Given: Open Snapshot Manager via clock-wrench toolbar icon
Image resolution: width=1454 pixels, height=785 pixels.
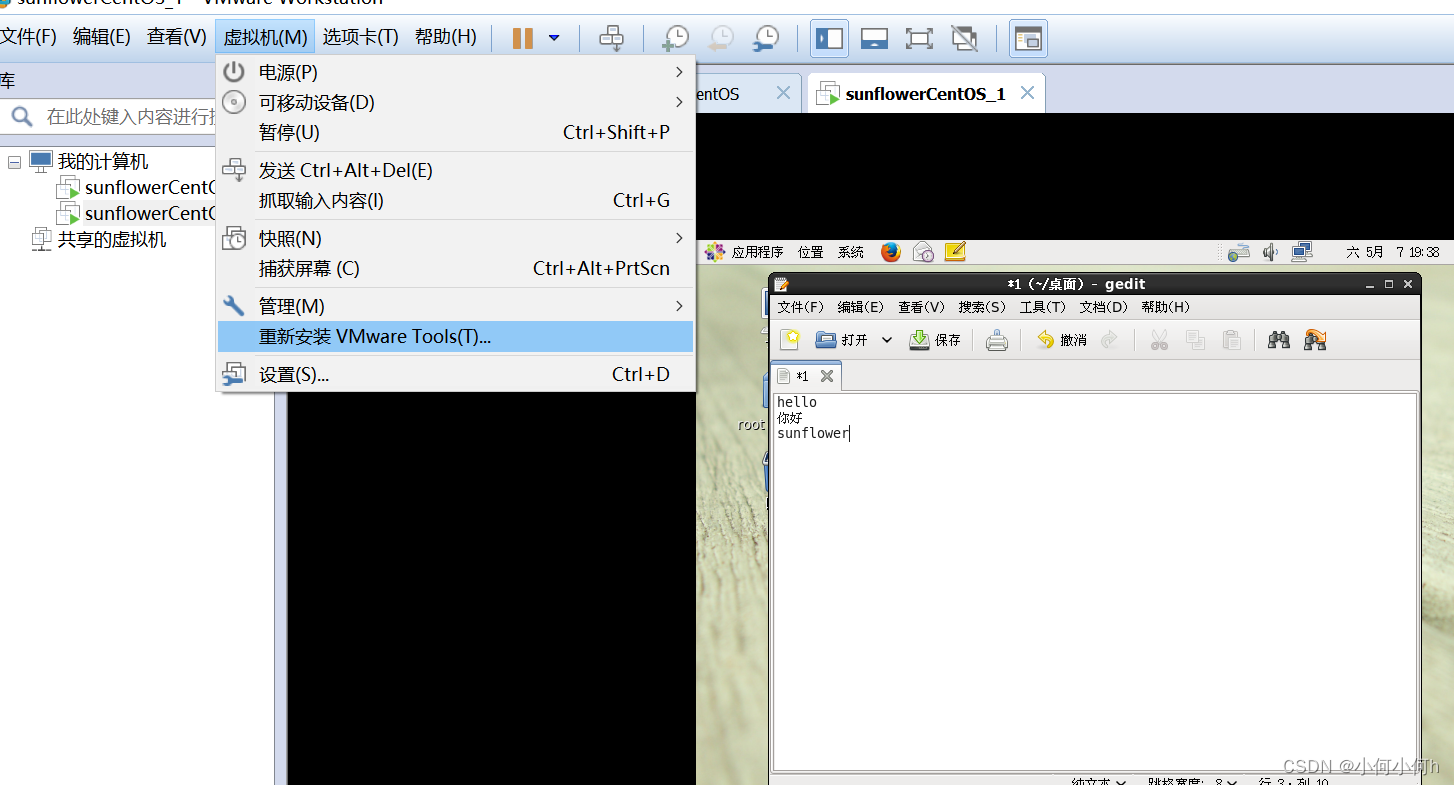Looking at the screenshot, I should click(765, 38).
